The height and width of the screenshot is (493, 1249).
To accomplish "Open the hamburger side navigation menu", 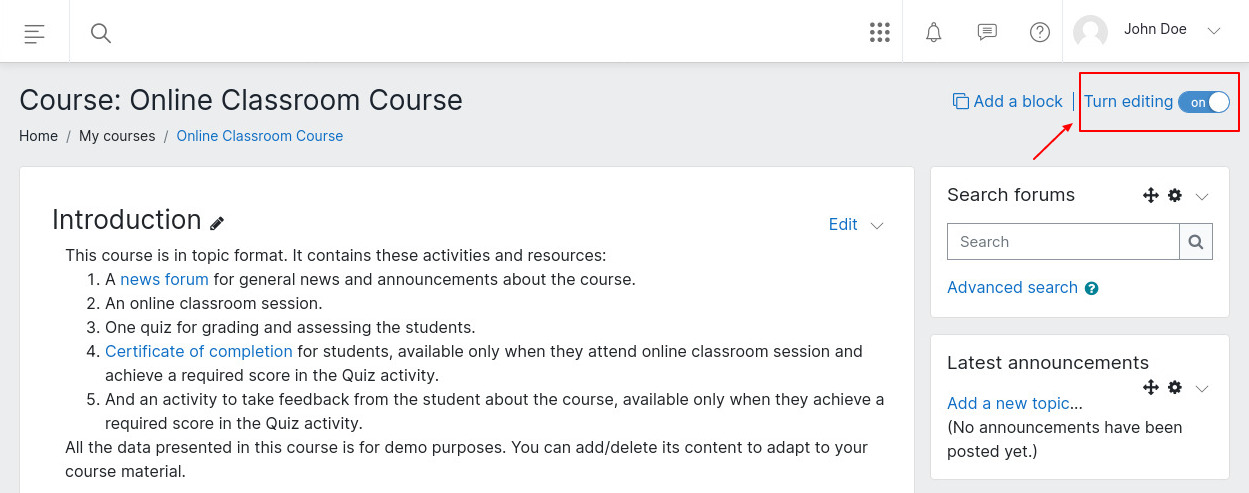I will [34, 33].
